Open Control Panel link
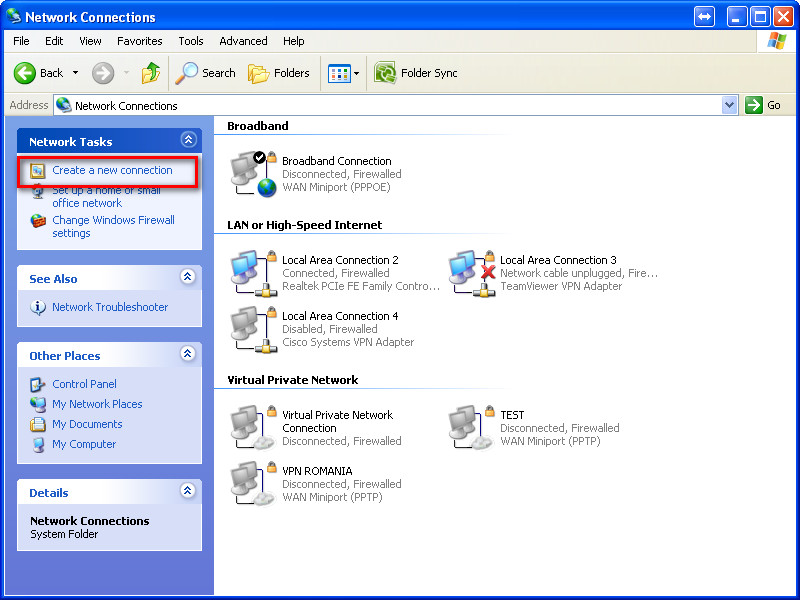 coord(84,384)
